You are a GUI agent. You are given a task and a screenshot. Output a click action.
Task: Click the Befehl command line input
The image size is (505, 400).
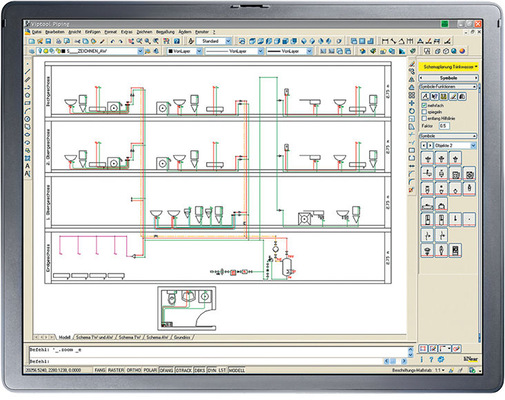coord(207,361)
